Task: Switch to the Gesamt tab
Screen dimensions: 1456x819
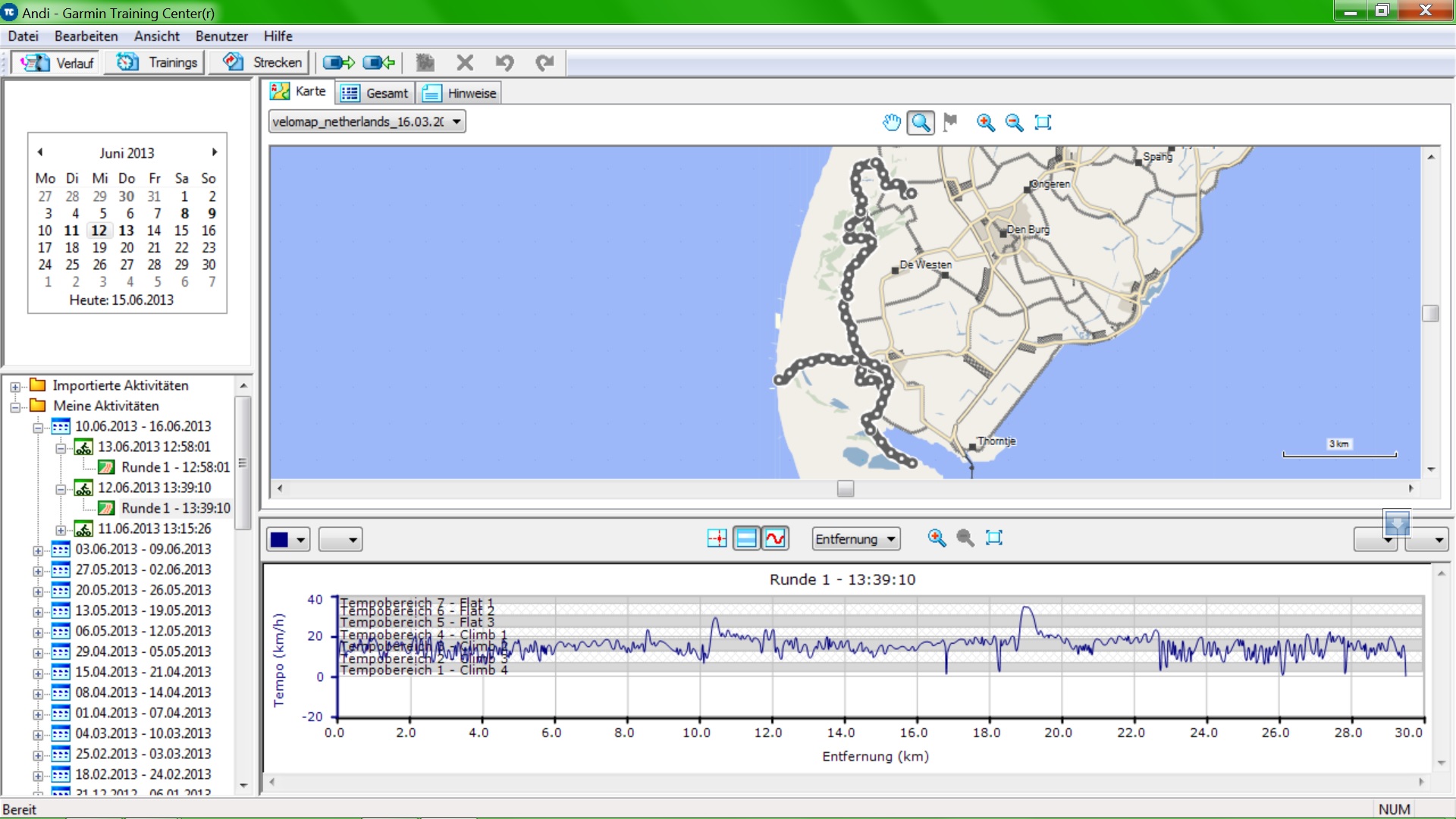Action: click(376, 93)
